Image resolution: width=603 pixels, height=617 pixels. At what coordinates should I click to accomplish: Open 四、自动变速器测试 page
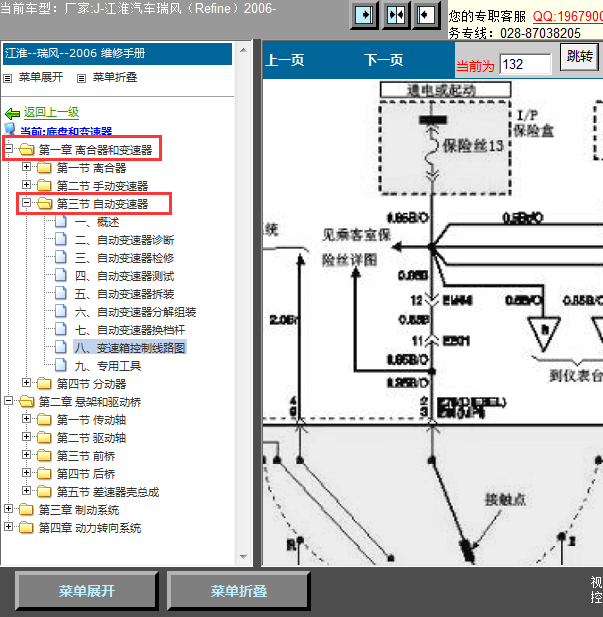pyautogui.click(x=124, y=276)
